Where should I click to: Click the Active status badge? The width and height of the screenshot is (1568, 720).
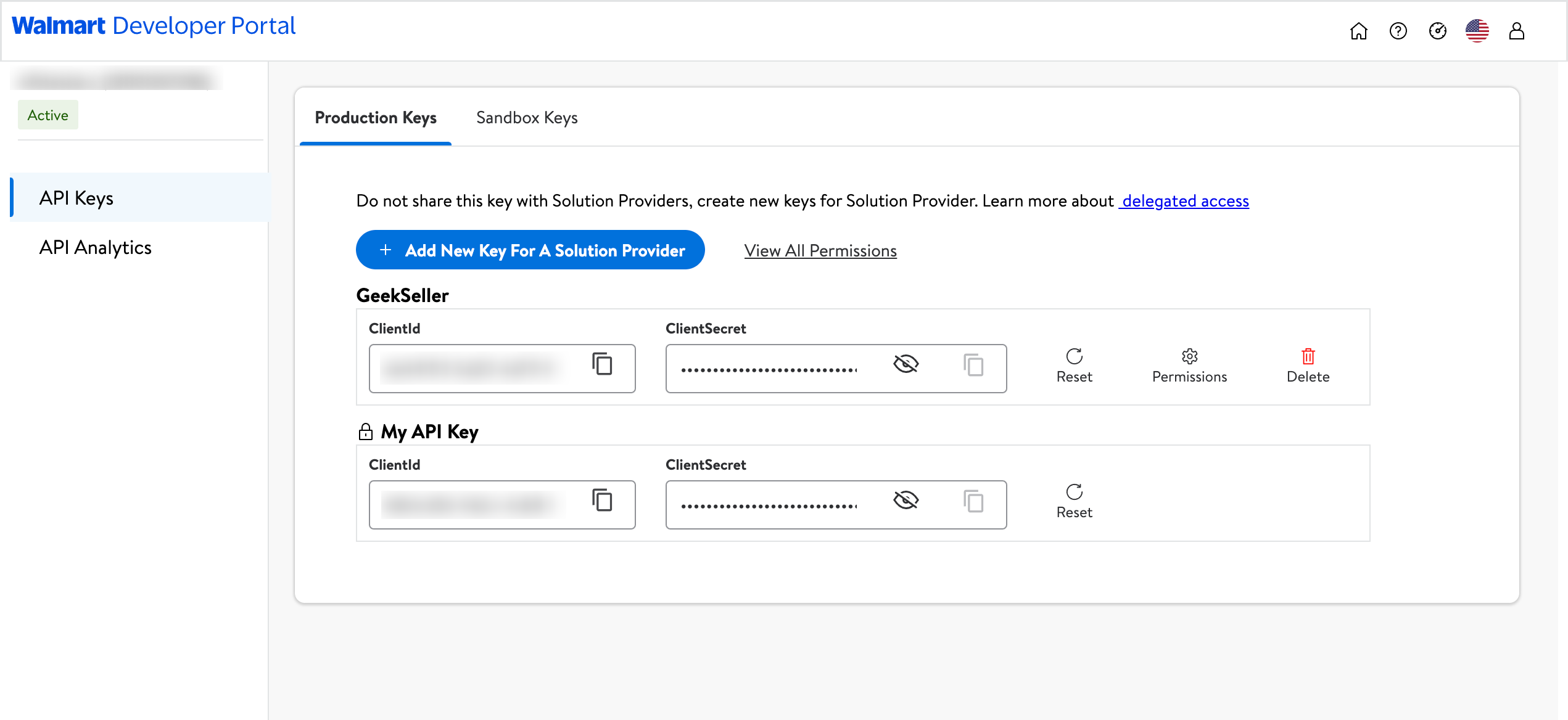pyautogui.click(x=48, y=115)
